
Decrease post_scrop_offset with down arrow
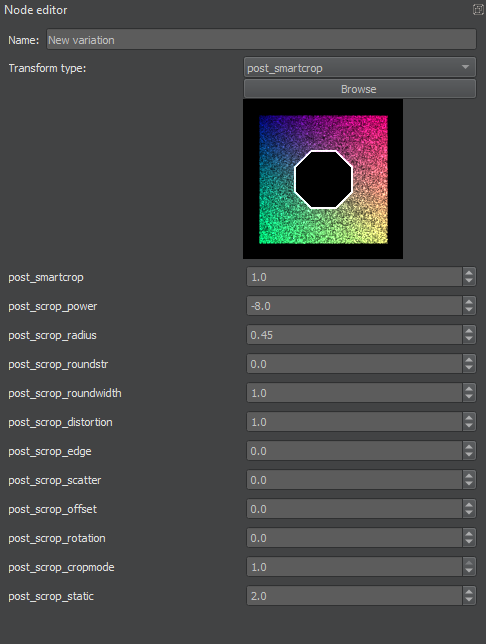tap(469, 513)
